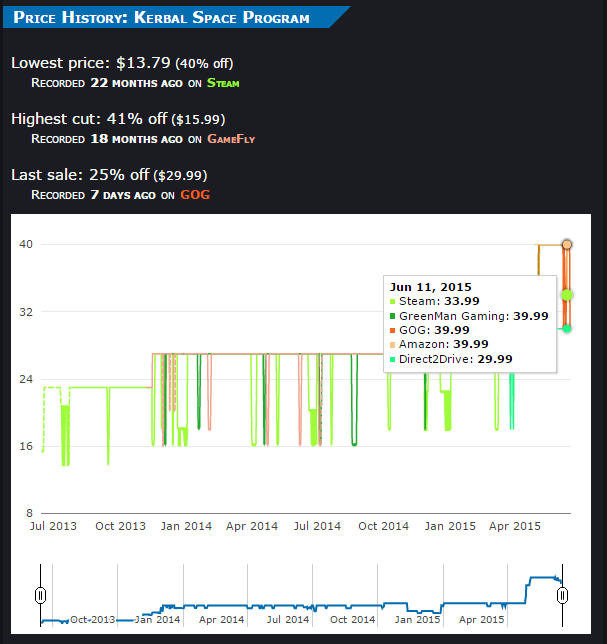Image resolution: width=607 pixels, height=644 pixels.
Task: Click the 'Oct 2013' main axis label
Action: 120,526
